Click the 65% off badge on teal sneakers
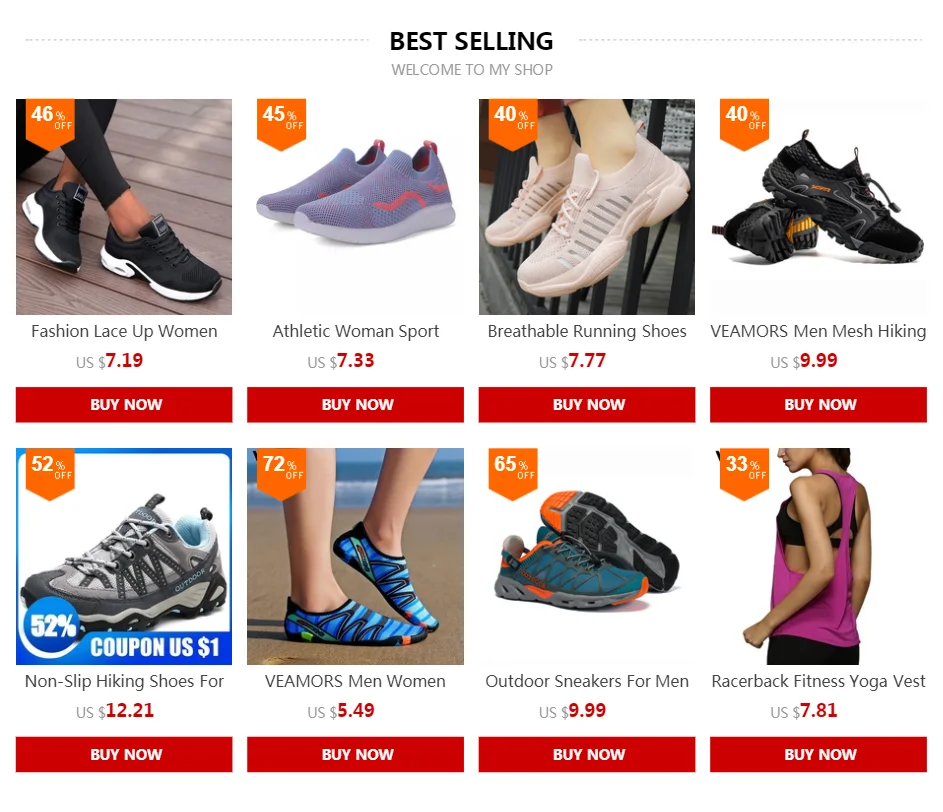 (x=513, y=473)
